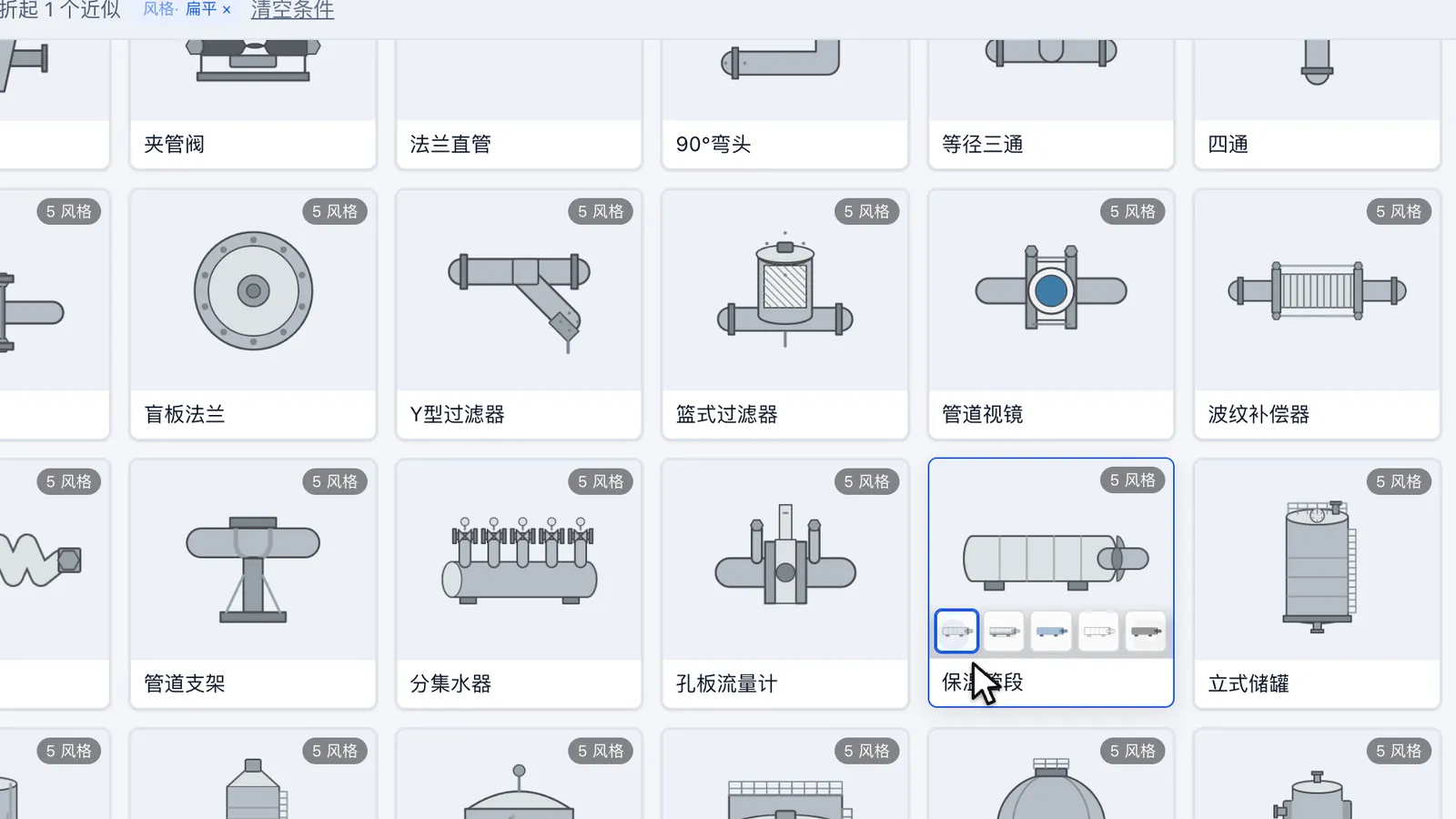Viewport: 1456px width, 819px height.
Task: Open the 5 风格 badge on 分集水器
Action: 601,481
